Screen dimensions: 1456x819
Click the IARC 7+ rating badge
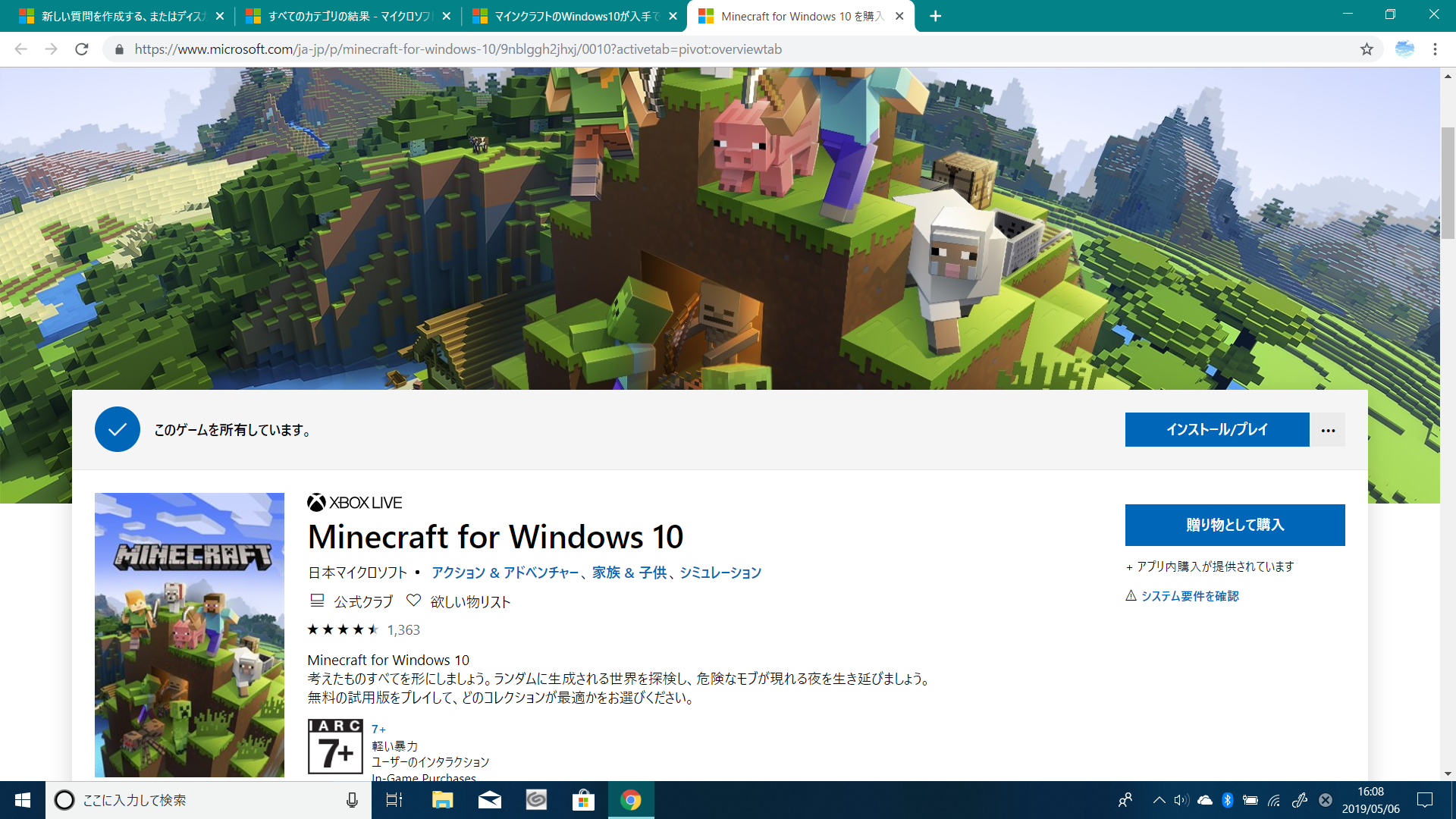(x=335, y=746)
